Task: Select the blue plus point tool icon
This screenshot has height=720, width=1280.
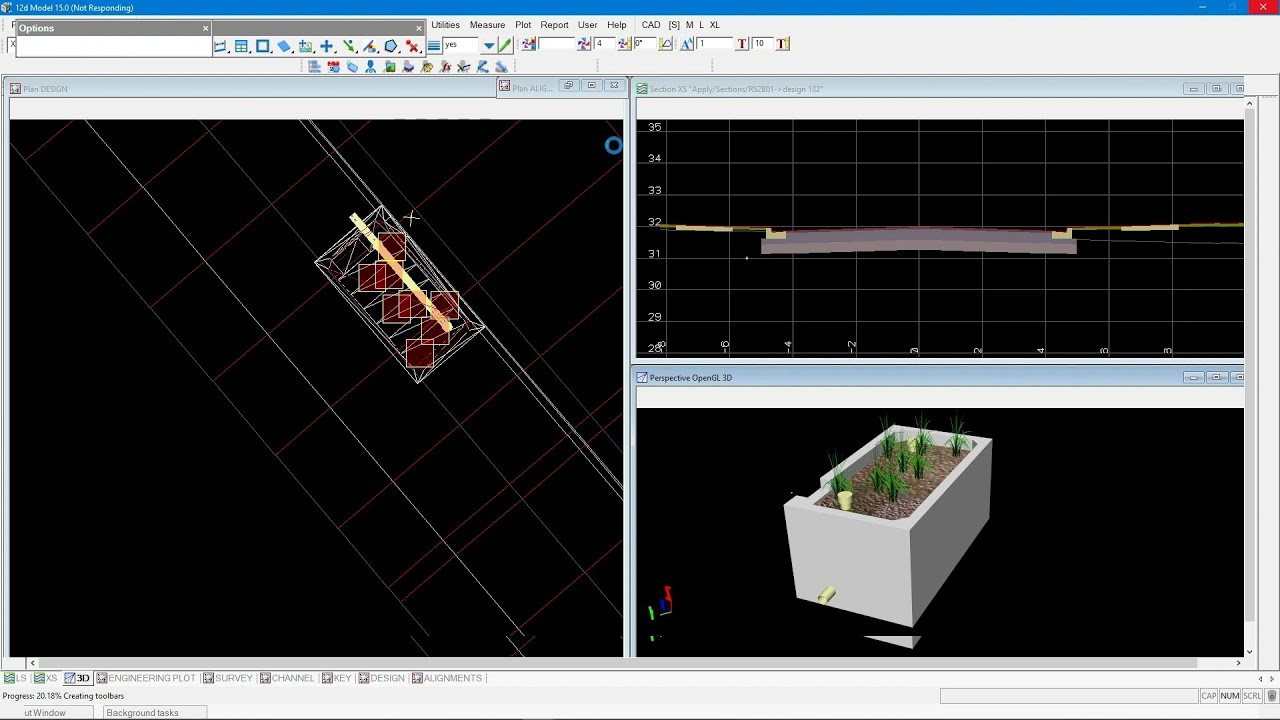Action: point(327,46)
